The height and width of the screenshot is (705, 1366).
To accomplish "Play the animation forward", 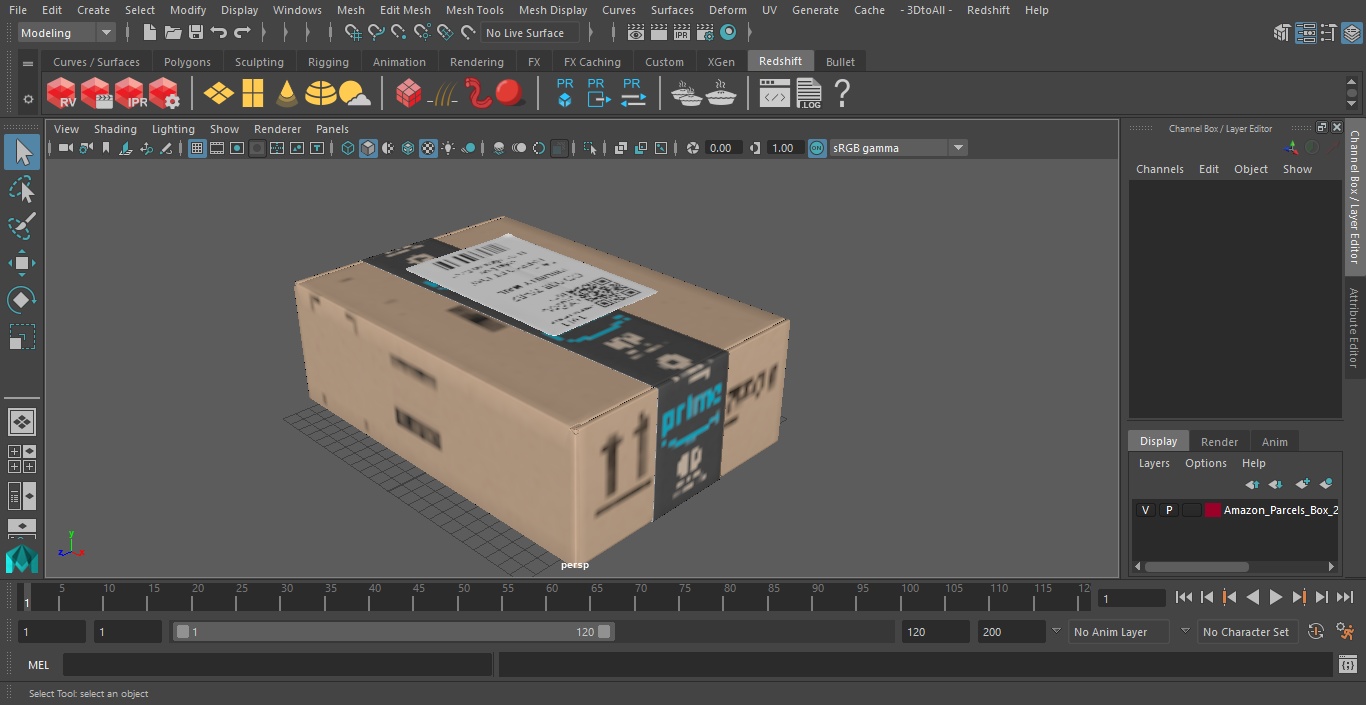I will pos(1276,597).
